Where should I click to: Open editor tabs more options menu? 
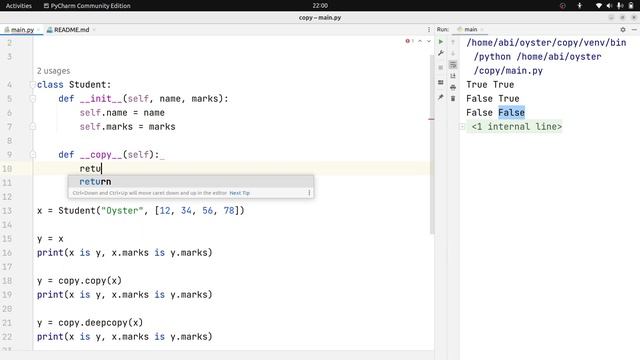pyautogui.click(x=429, y=29)
